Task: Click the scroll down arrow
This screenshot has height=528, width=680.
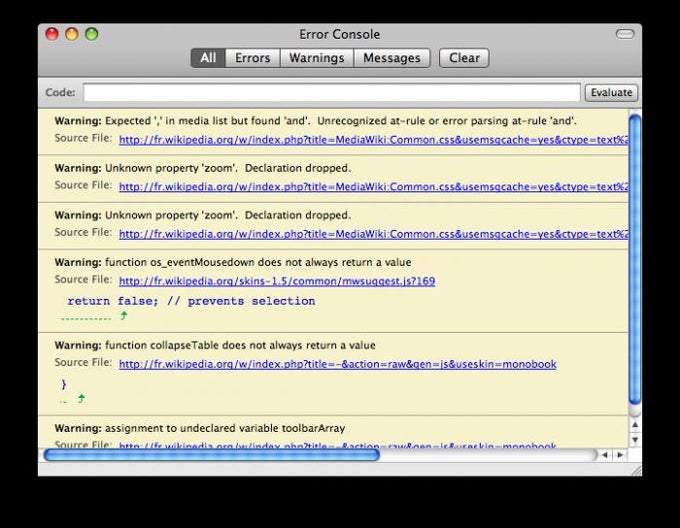Action: (634, 440)
